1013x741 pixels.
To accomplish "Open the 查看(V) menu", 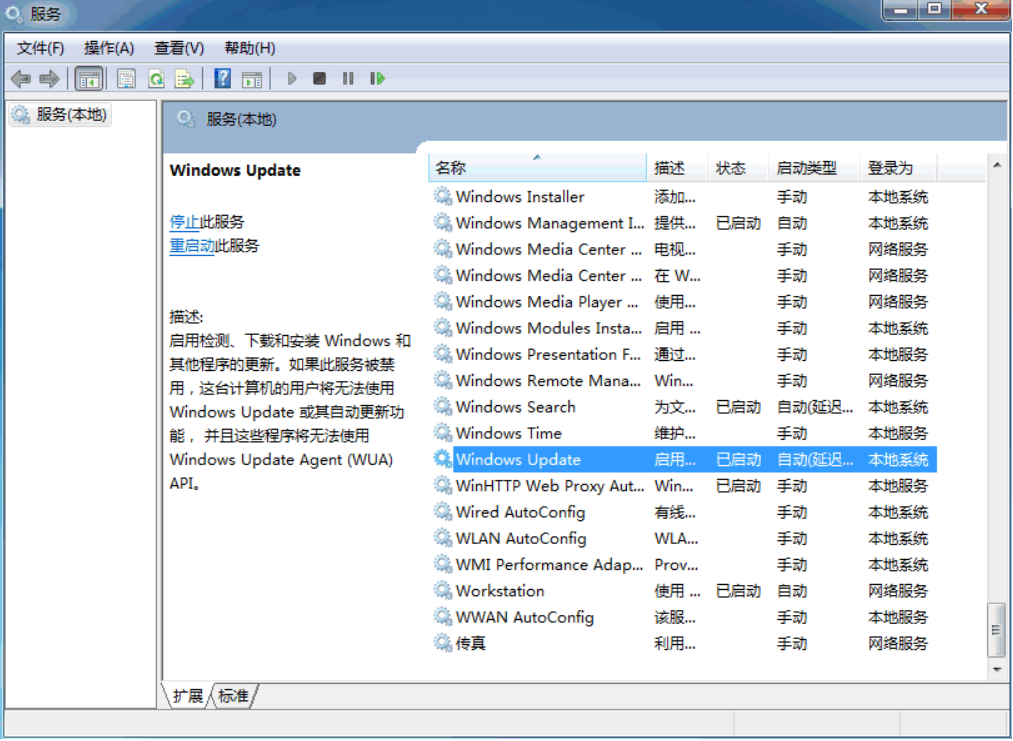I will 179,47.
